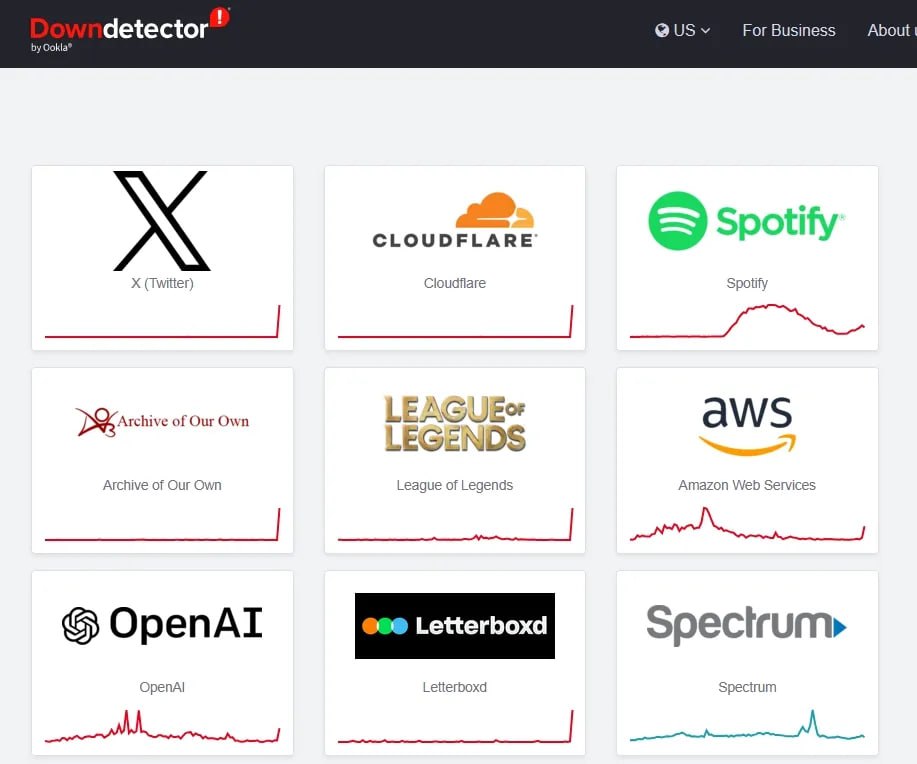Select the US country label
This screenshot has width=917, height=764.
coord(684,30)
